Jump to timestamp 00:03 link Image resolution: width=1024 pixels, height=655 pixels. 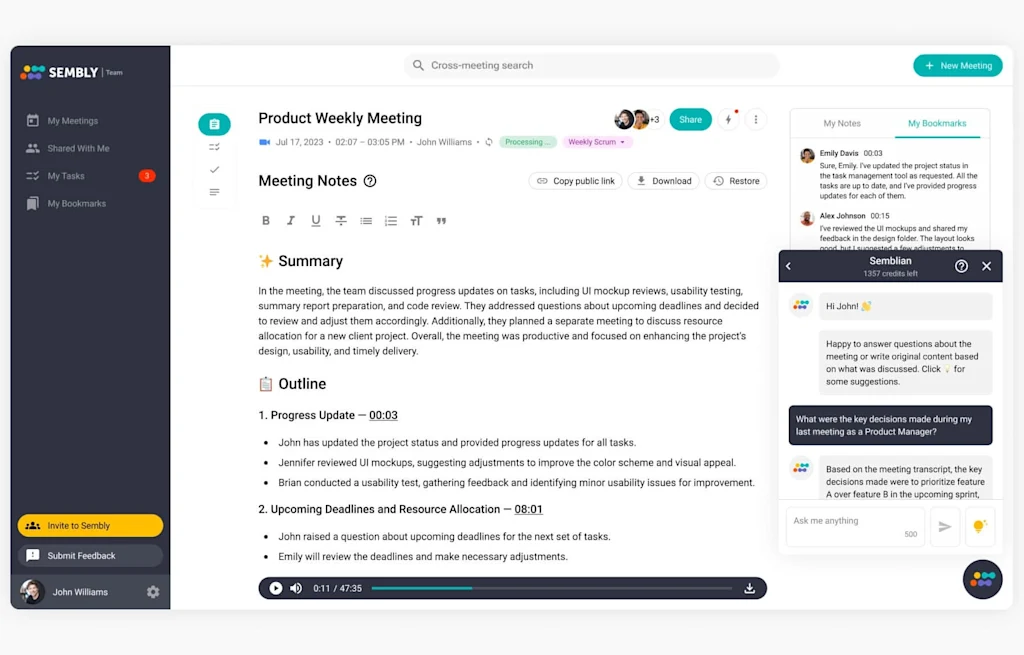[383, 415]
